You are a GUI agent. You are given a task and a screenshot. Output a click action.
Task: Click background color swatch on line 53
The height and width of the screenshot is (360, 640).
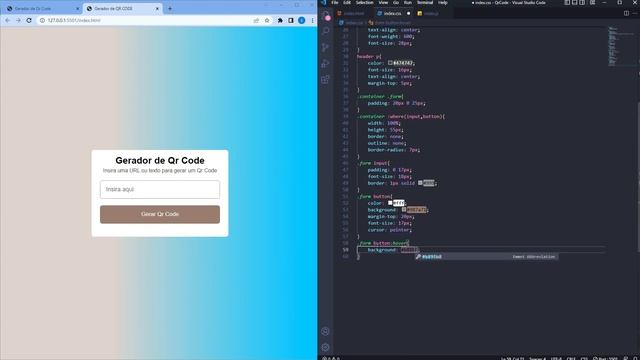point(404,210)
